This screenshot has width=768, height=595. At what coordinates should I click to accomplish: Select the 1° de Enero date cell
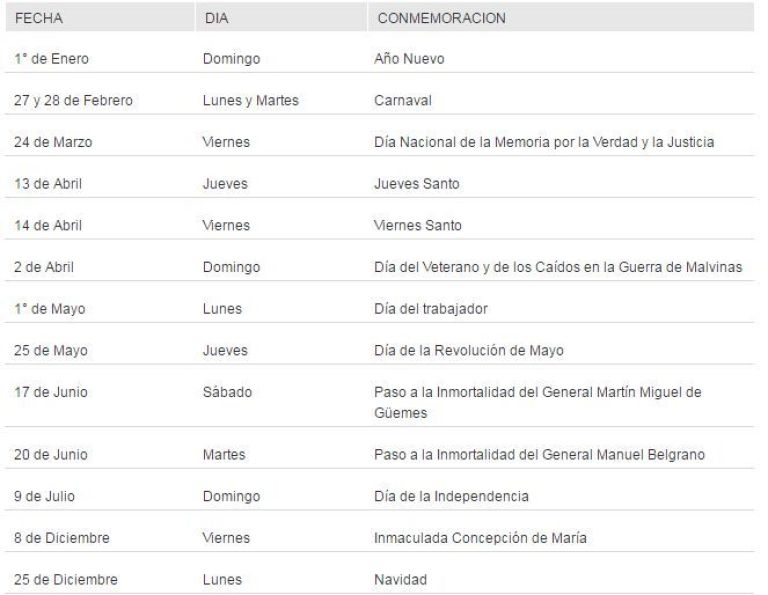point(51,59)
